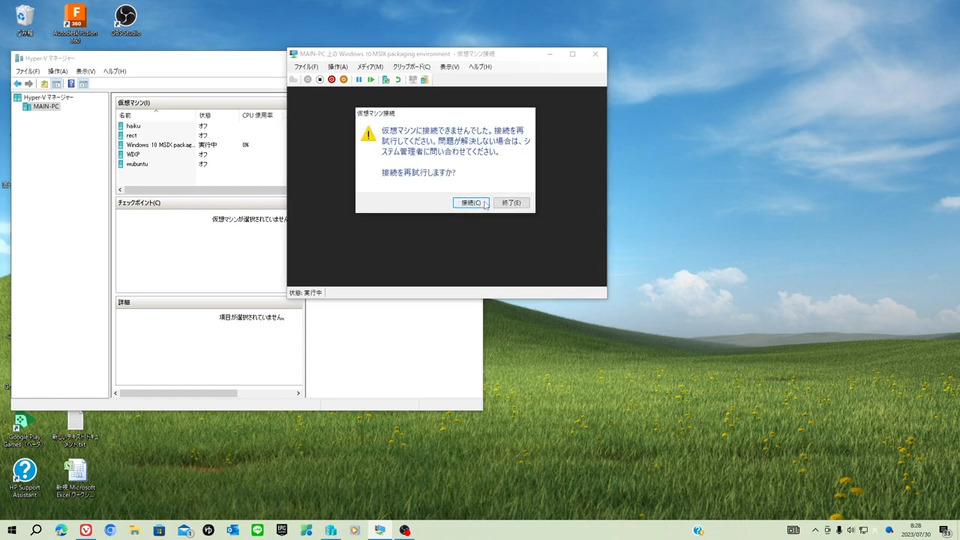The width and height of the screenshot is (960, 540).
Task: Open the 操作(A) menu in Hyper-V Manager
Action: point(58,71)
